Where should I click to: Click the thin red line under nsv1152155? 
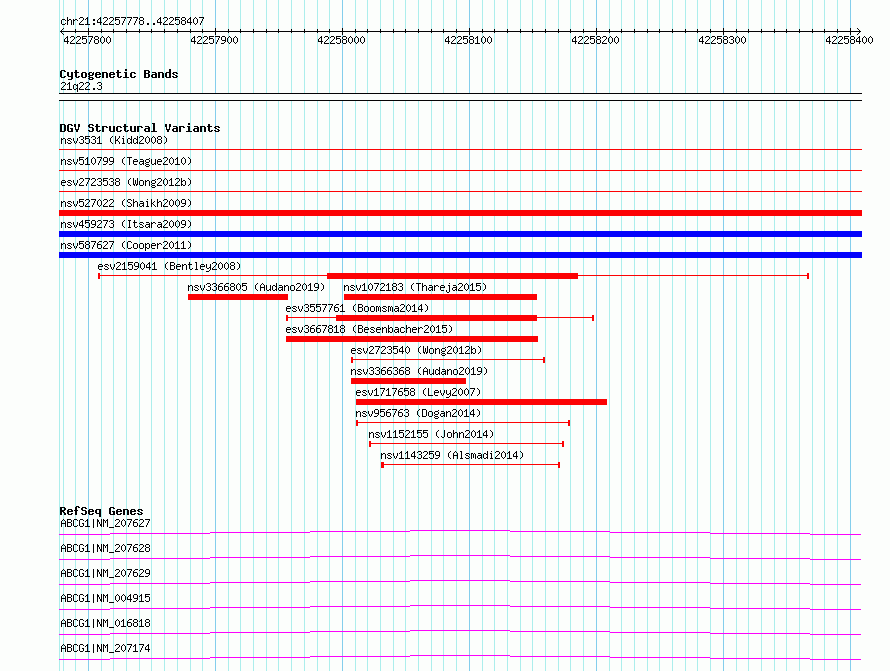466,444
